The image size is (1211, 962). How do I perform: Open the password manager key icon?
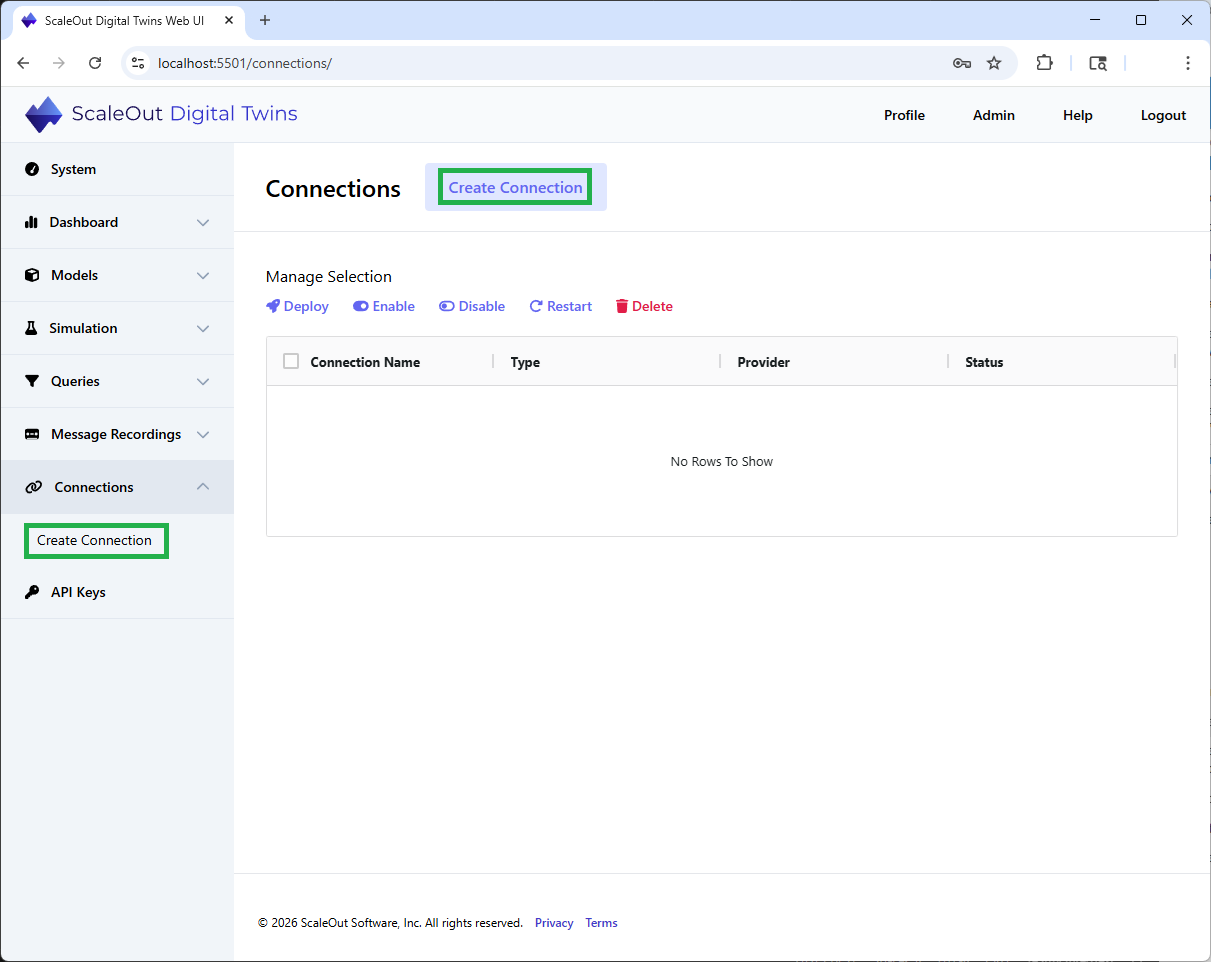coord(962,63)
